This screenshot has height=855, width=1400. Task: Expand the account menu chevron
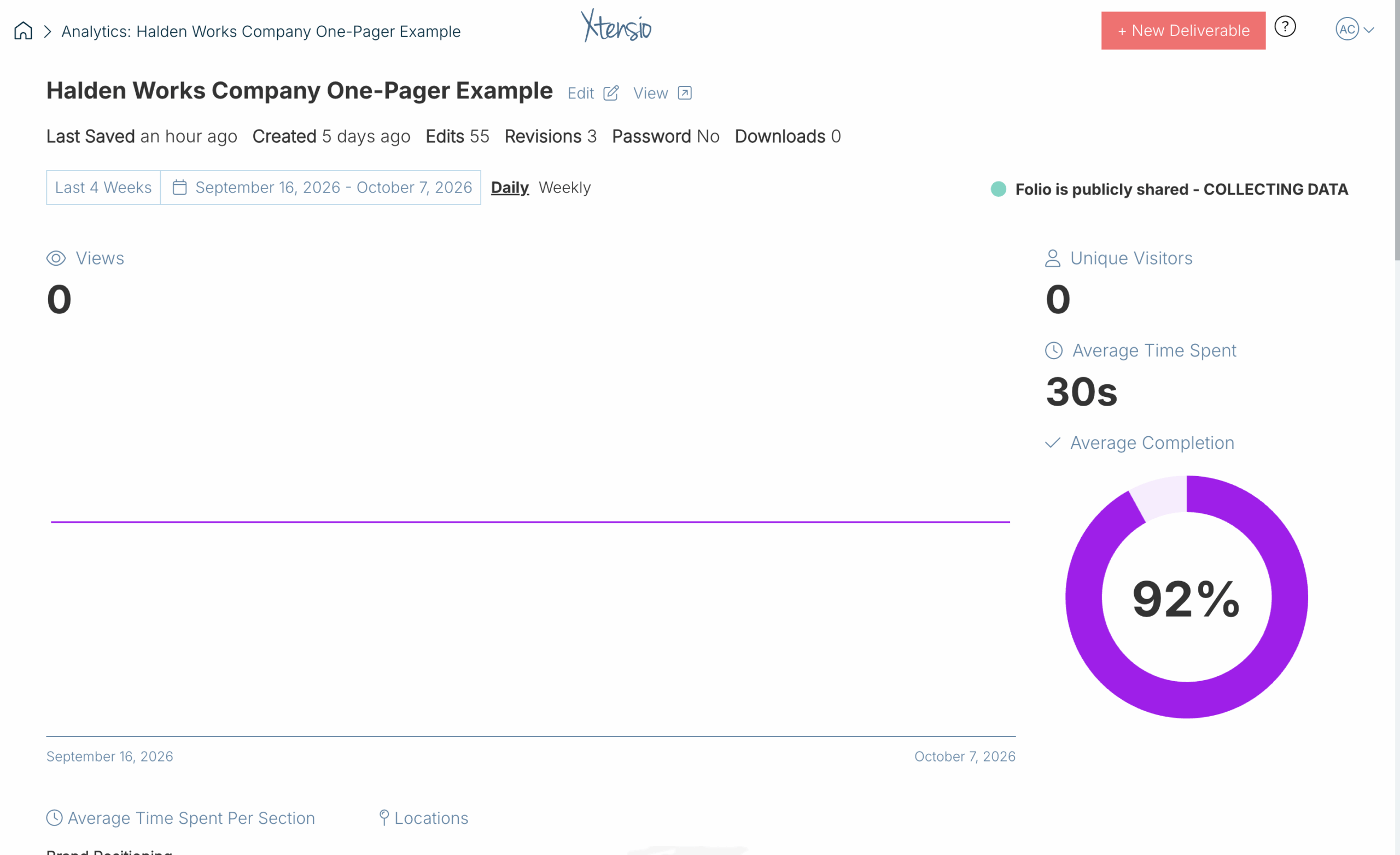point(1369,30)
